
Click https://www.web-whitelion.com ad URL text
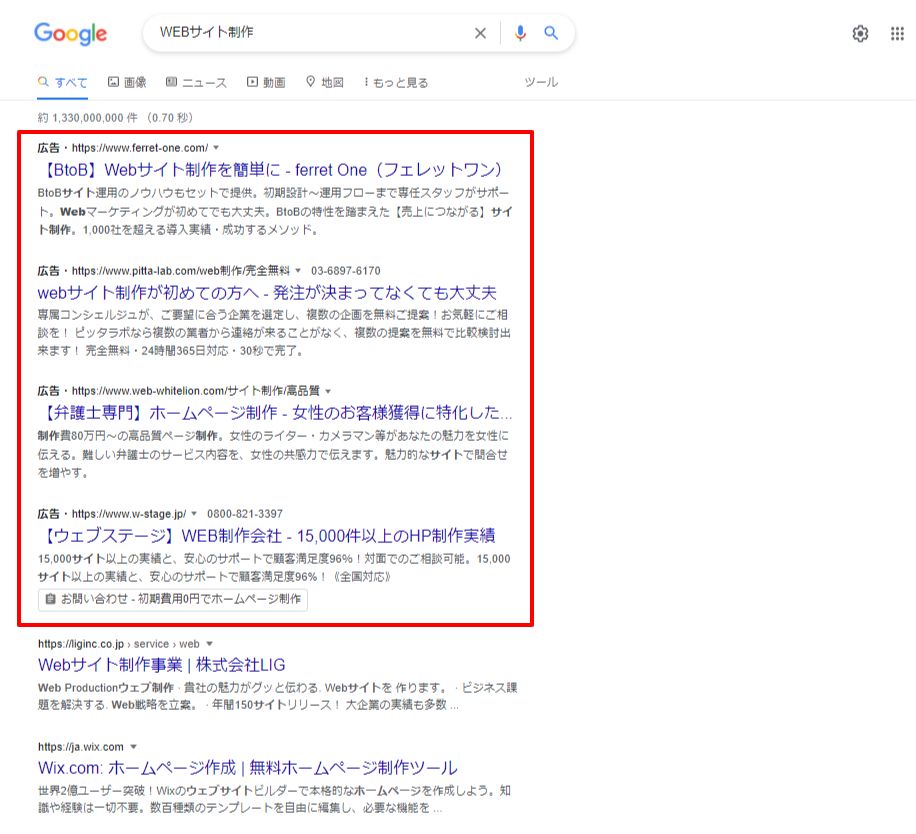pyautogui.click(x=196, y=391)
